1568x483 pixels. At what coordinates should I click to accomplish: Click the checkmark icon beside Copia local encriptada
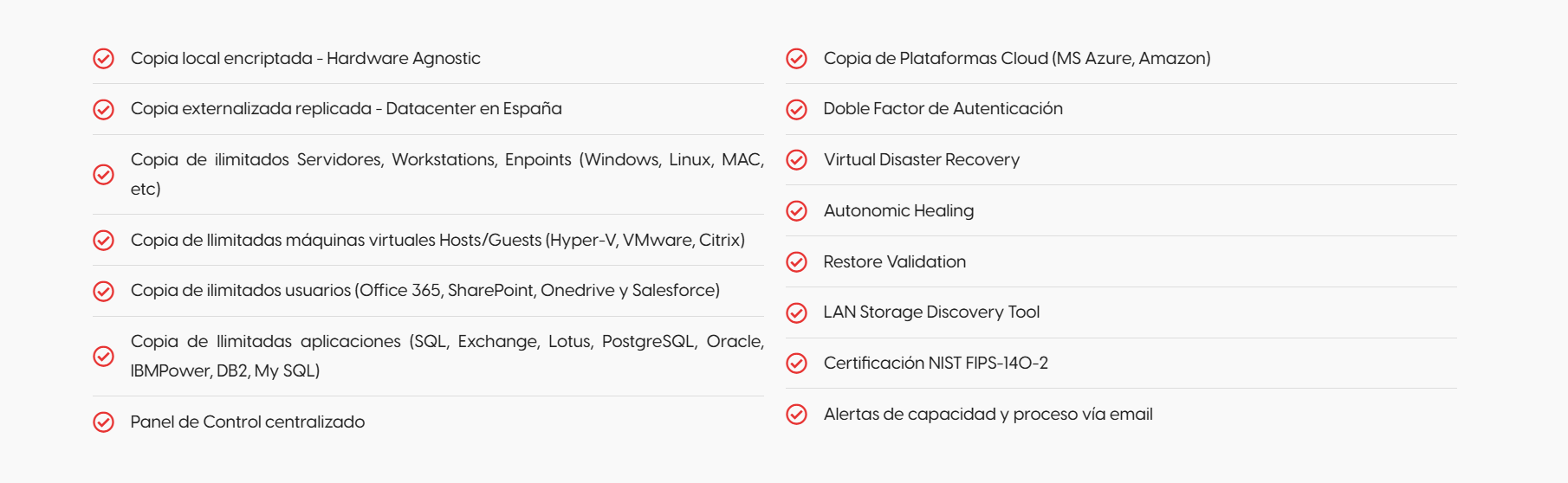pyautogui.click(x=104, y=58)
